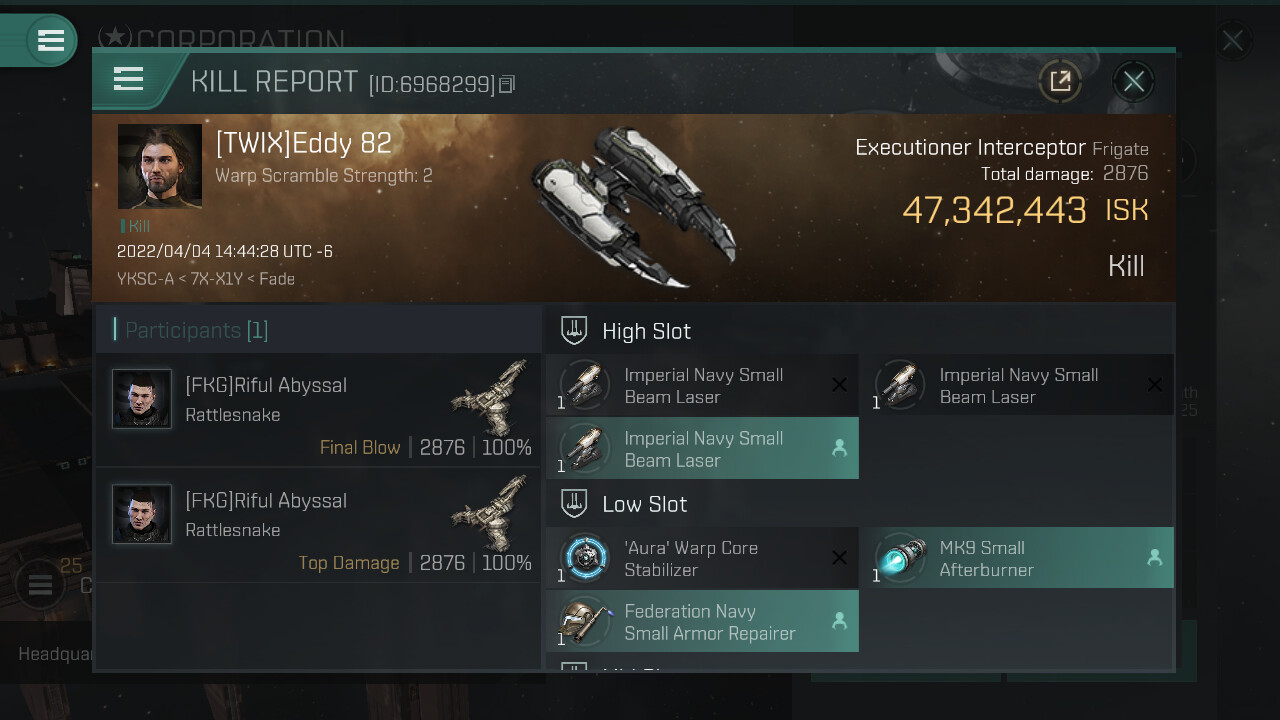Viewport: 1280px width, 720px height.
Task: Tap the Final Blow Rattlesnake ship icon
Action: [x=489, y=399]
